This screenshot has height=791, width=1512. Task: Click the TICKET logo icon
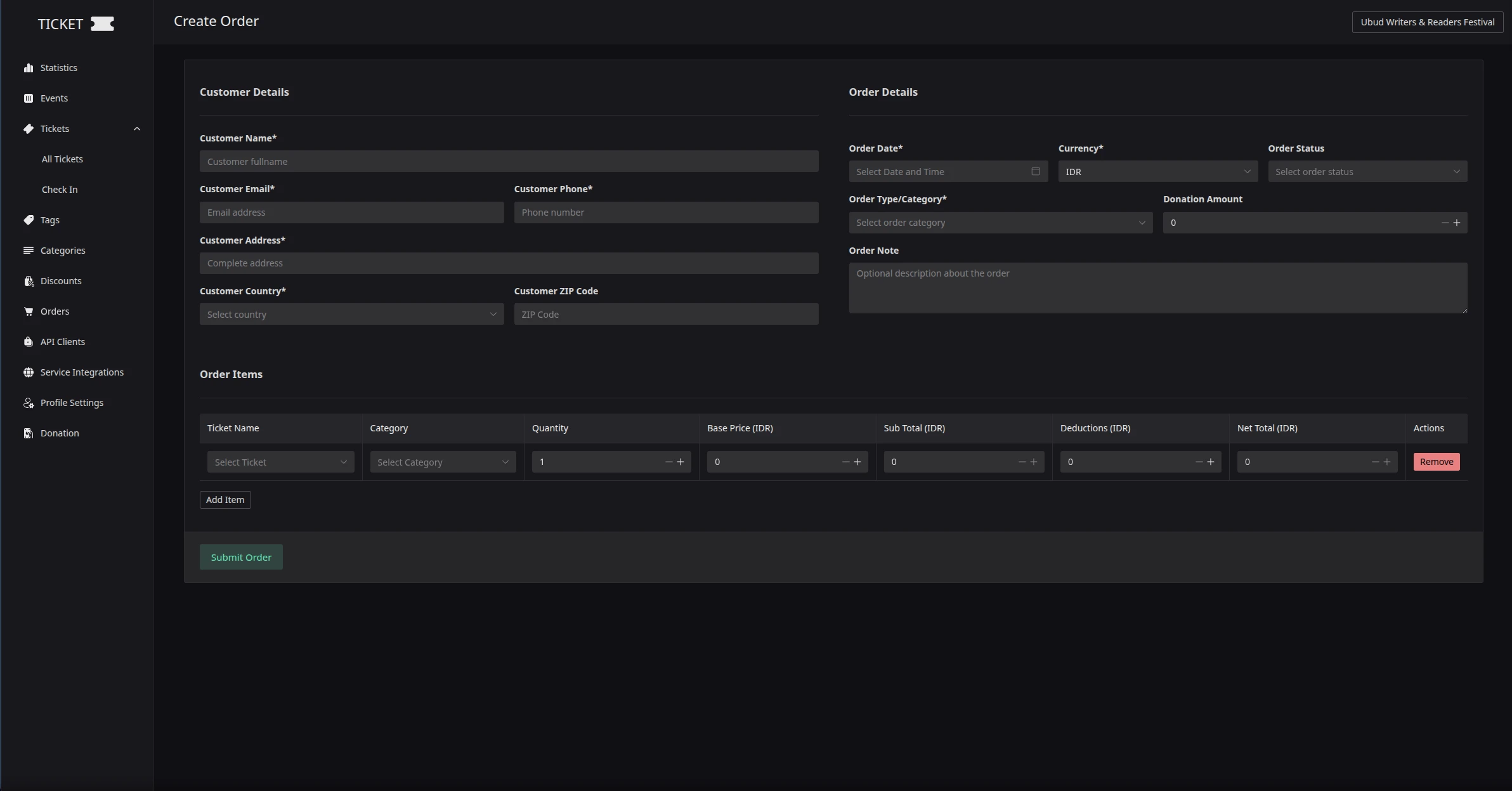point(102,24)
